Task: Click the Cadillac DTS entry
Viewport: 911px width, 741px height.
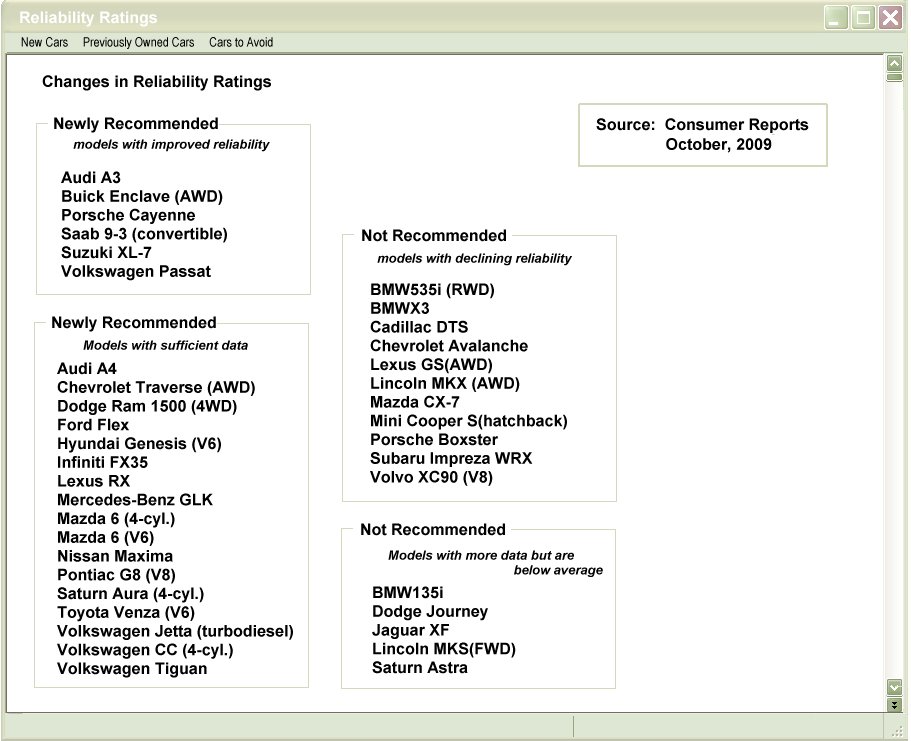Action: tap(418, 327)
